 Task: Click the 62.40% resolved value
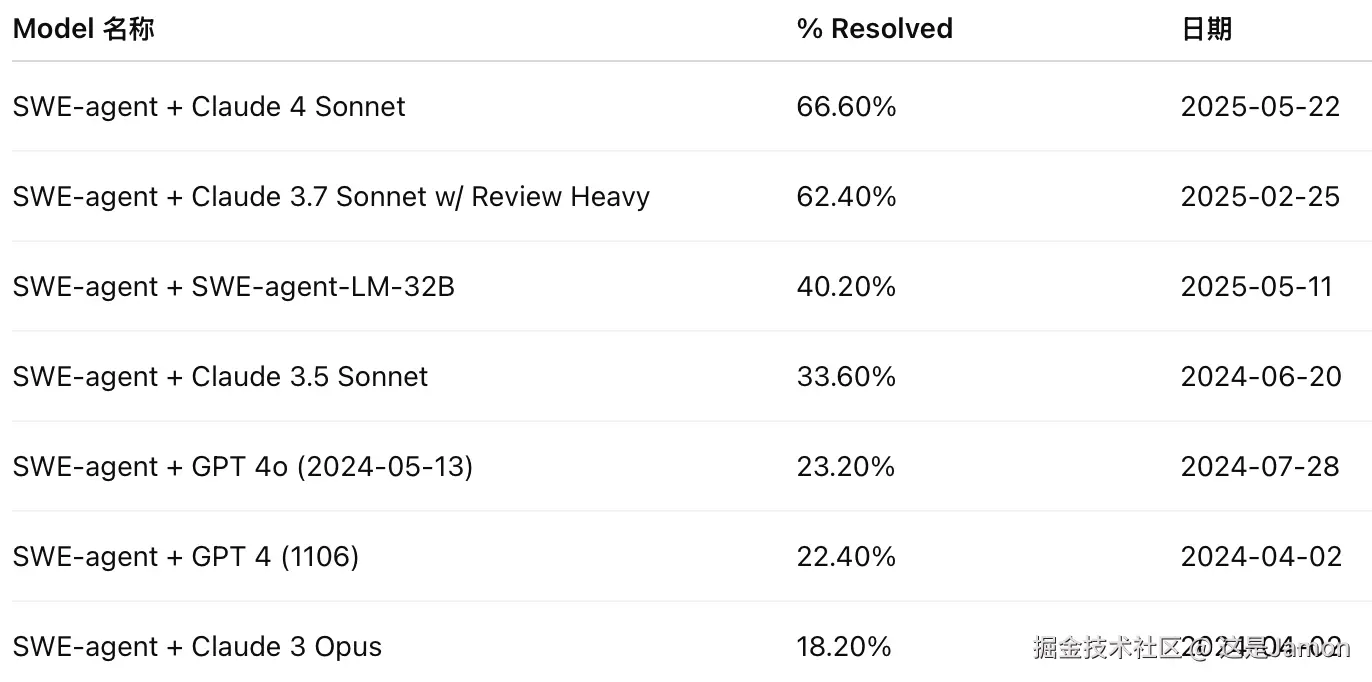click(846, 197)
